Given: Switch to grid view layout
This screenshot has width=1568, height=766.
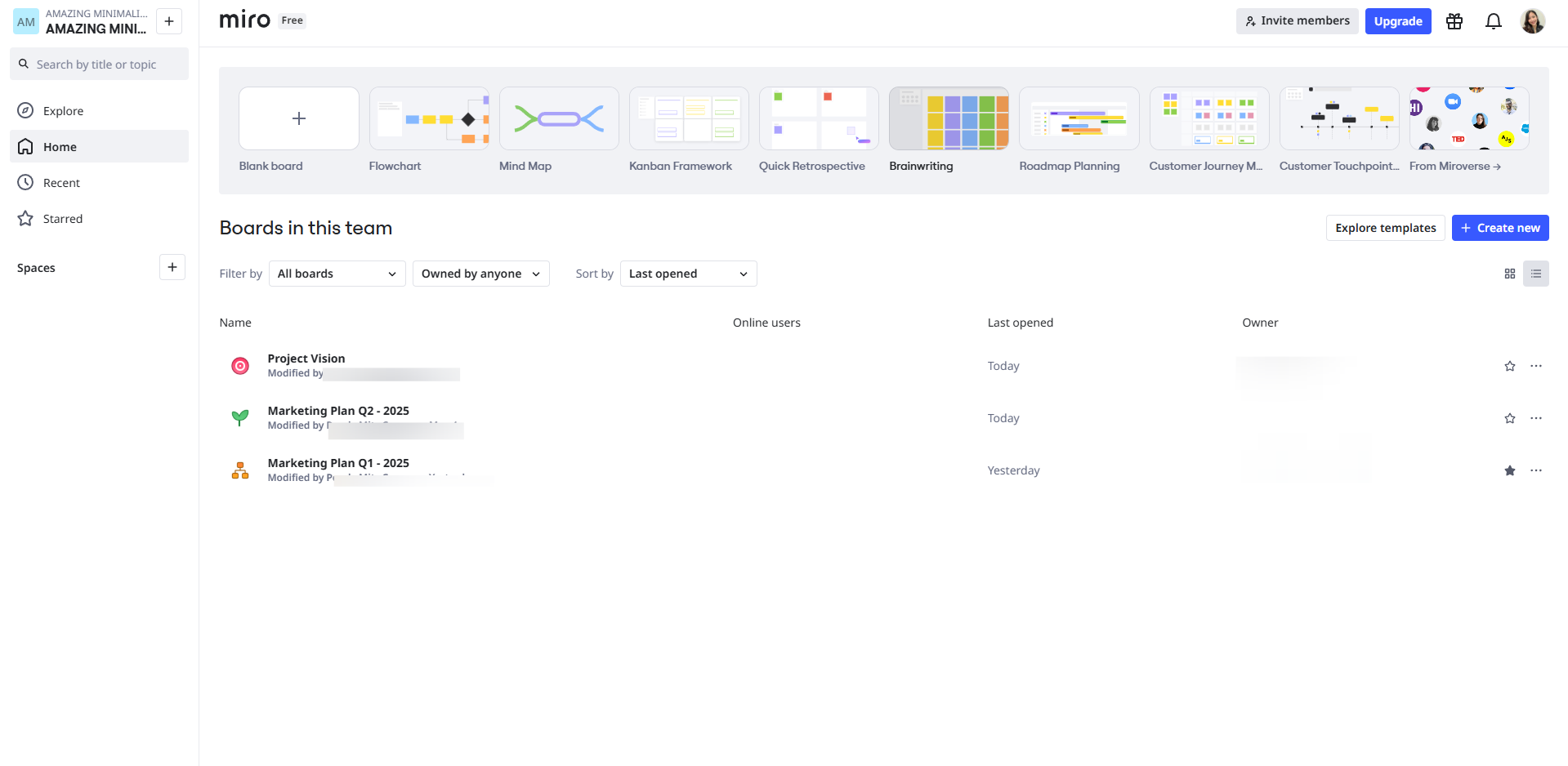Looking at the screenshot, I should [x=1509, y=274].
